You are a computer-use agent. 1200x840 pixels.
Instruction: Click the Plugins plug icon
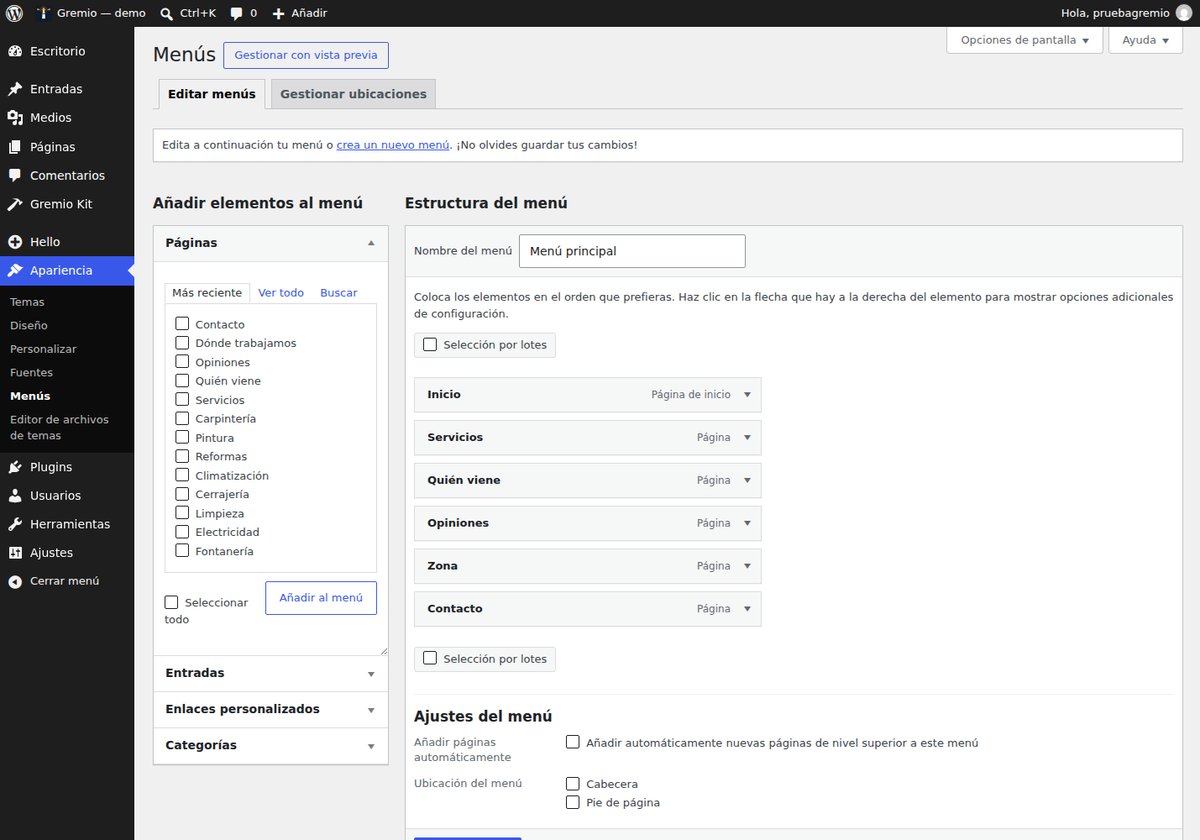15,467
